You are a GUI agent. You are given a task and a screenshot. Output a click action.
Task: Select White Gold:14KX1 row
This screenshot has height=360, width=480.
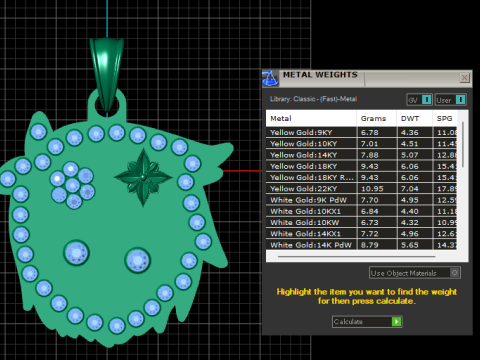(361, 234)
